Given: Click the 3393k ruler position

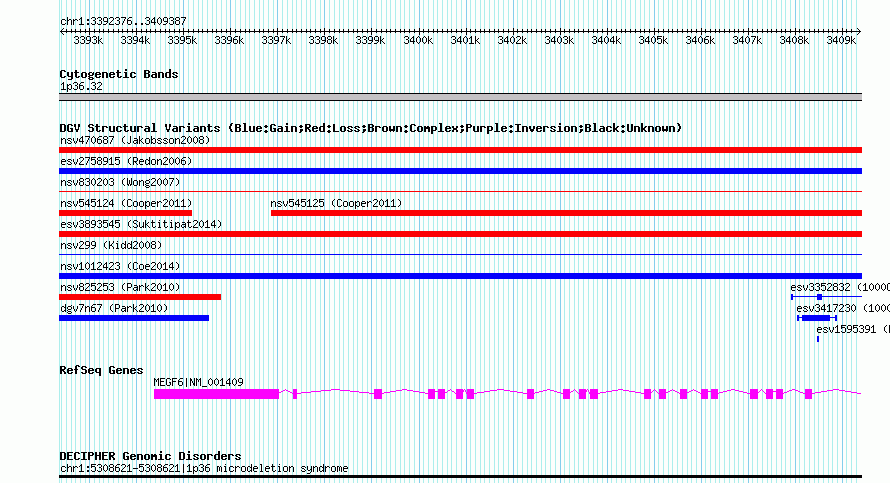Looking at the screenshot, I should [x=88, y=40].
